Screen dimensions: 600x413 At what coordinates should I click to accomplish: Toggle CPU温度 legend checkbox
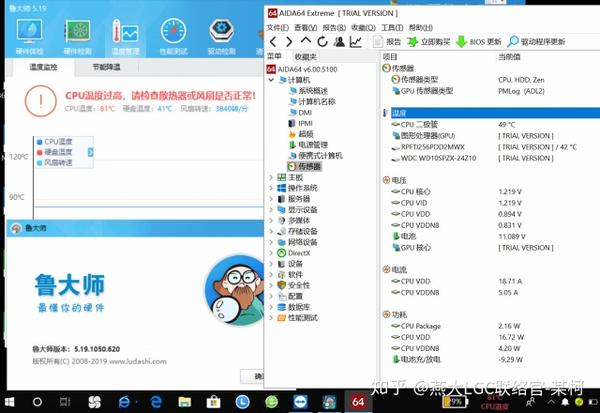tap(39, 142)
